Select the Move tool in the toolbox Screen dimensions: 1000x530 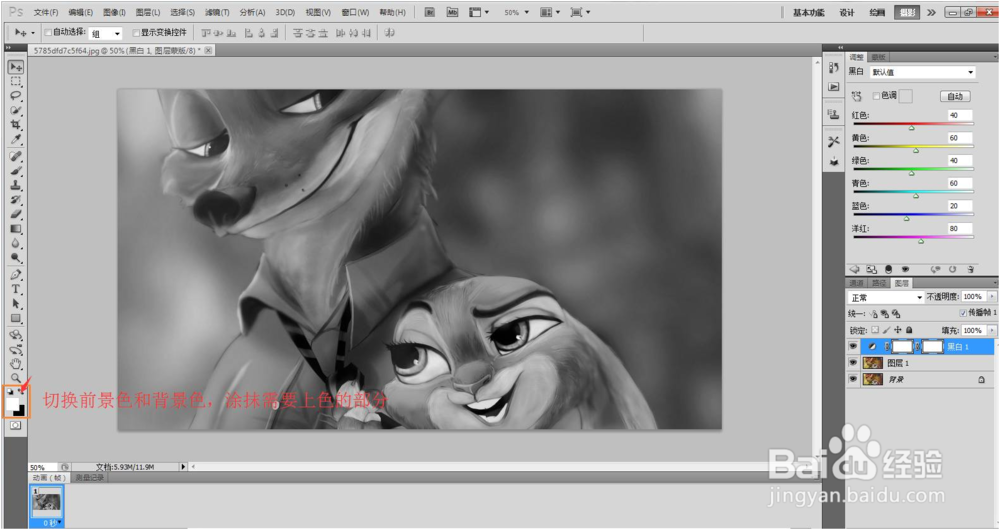point(16,67)
